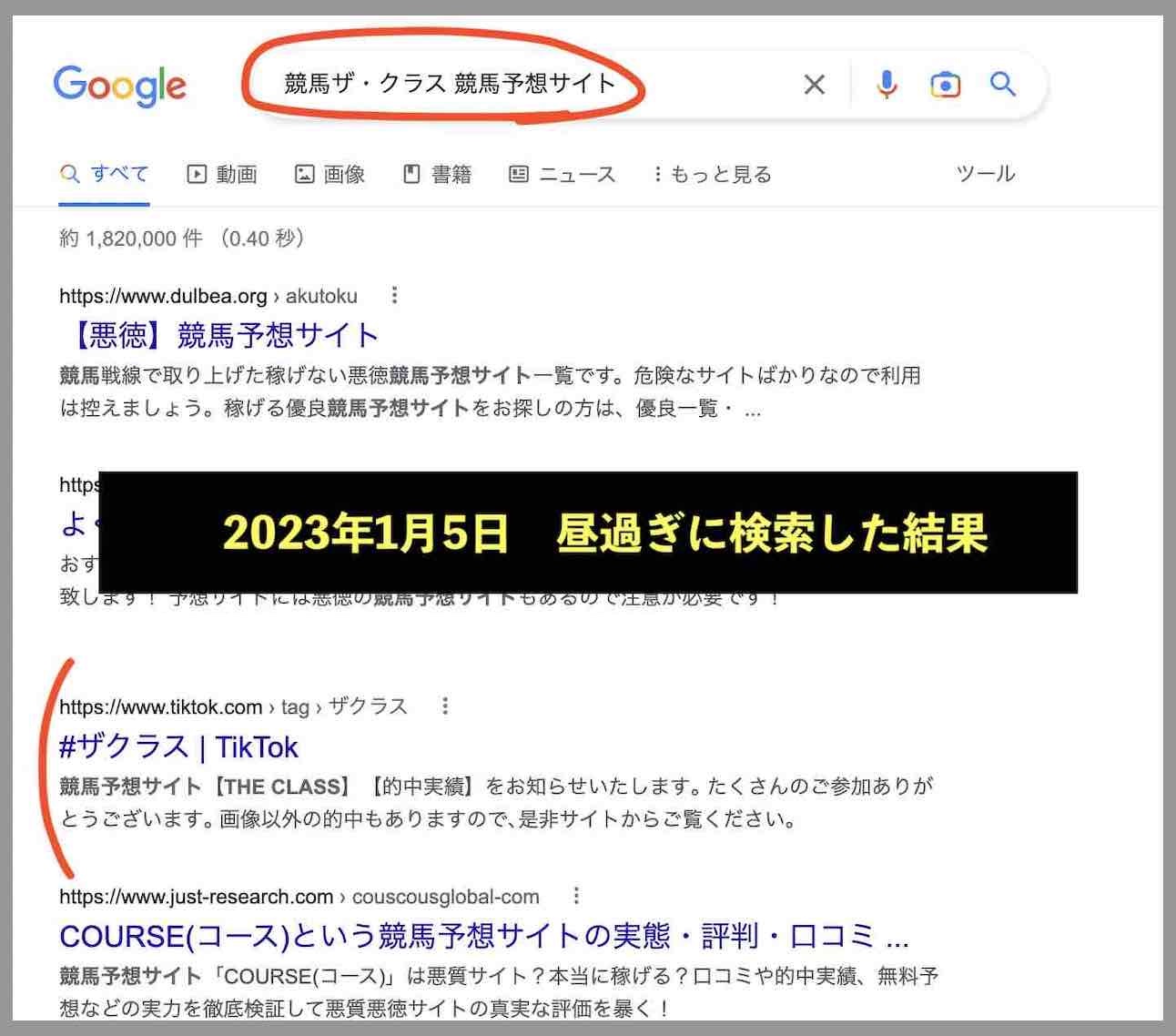The image size is (1176, 1036).
Task: Click the magnifying glass to search
Action: pyautogui.click(x=1001, y=84)
